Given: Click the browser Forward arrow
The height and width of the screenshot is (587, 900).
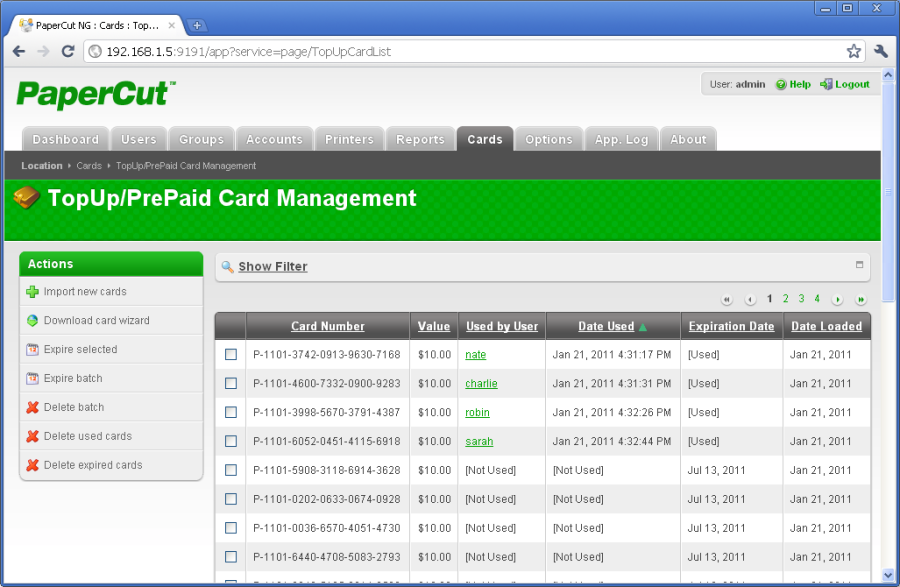Looking at the screenshot, I should click(x=44, y=52).
